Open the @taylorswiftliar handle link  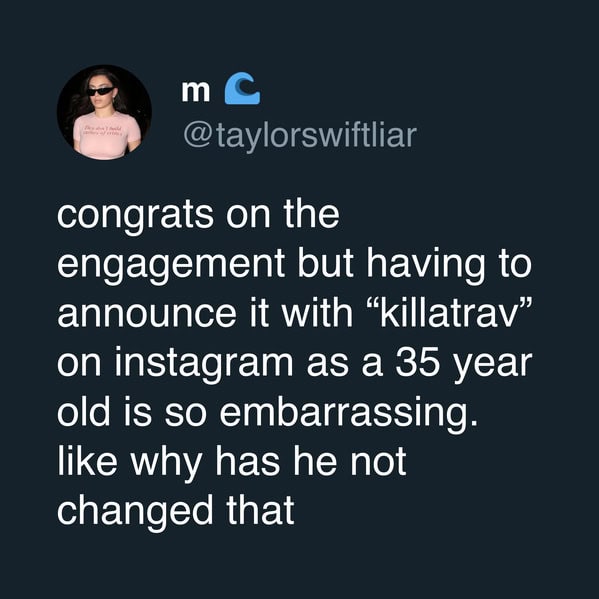(300, 134)
